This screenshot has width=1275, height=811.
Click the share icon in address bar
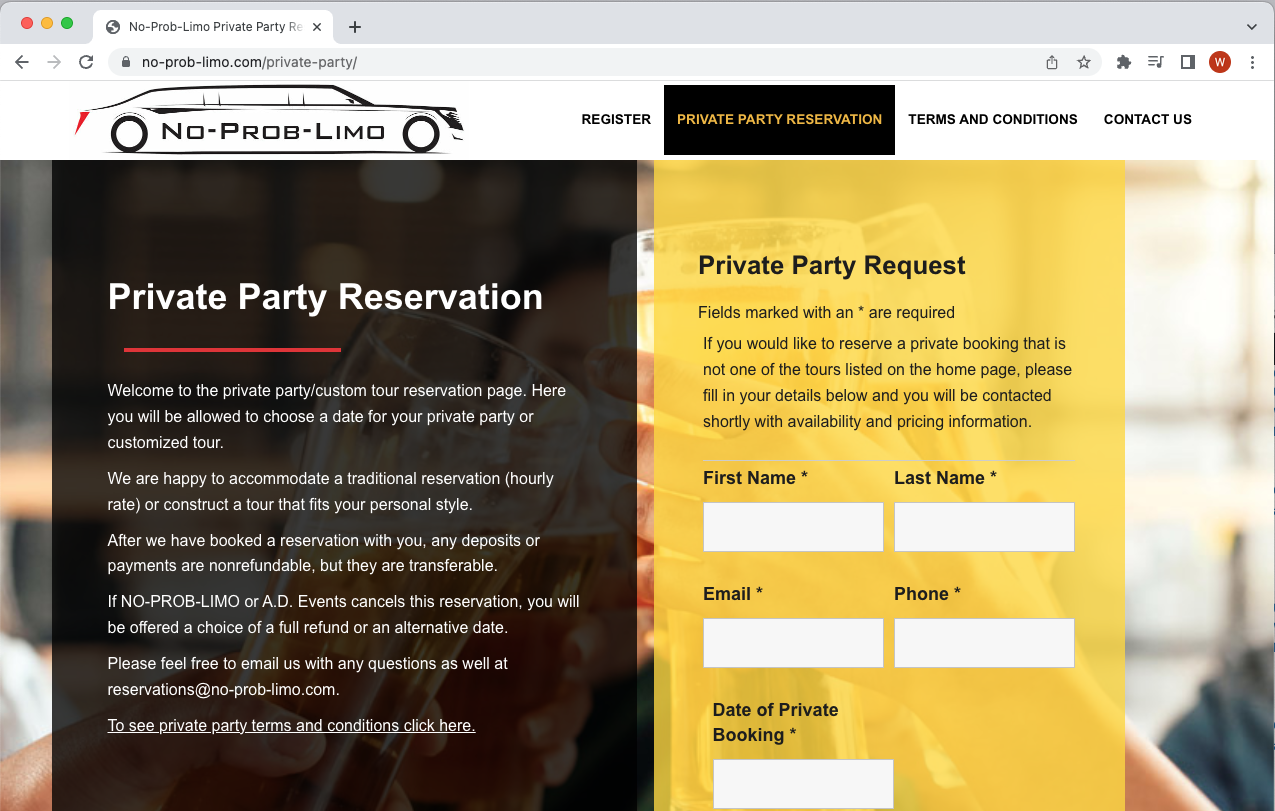[1052, 62]
